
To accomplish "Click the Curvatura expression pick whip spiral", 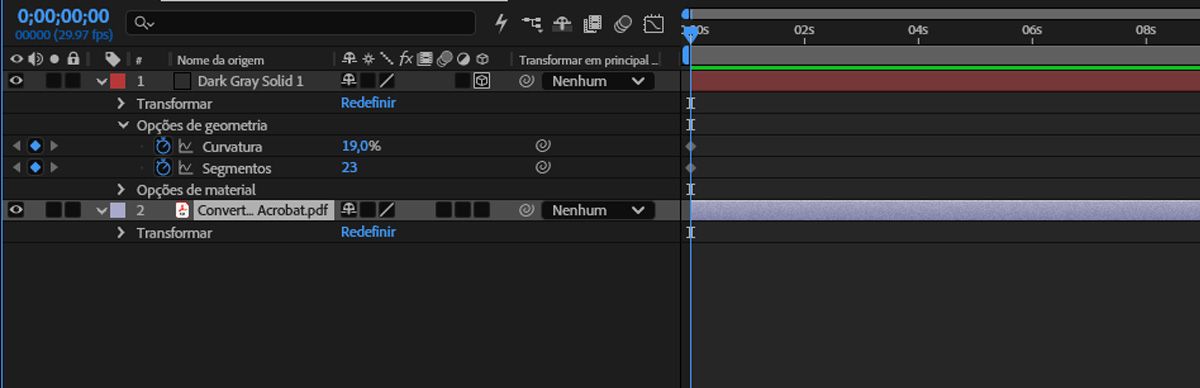I will pos(542,146).
